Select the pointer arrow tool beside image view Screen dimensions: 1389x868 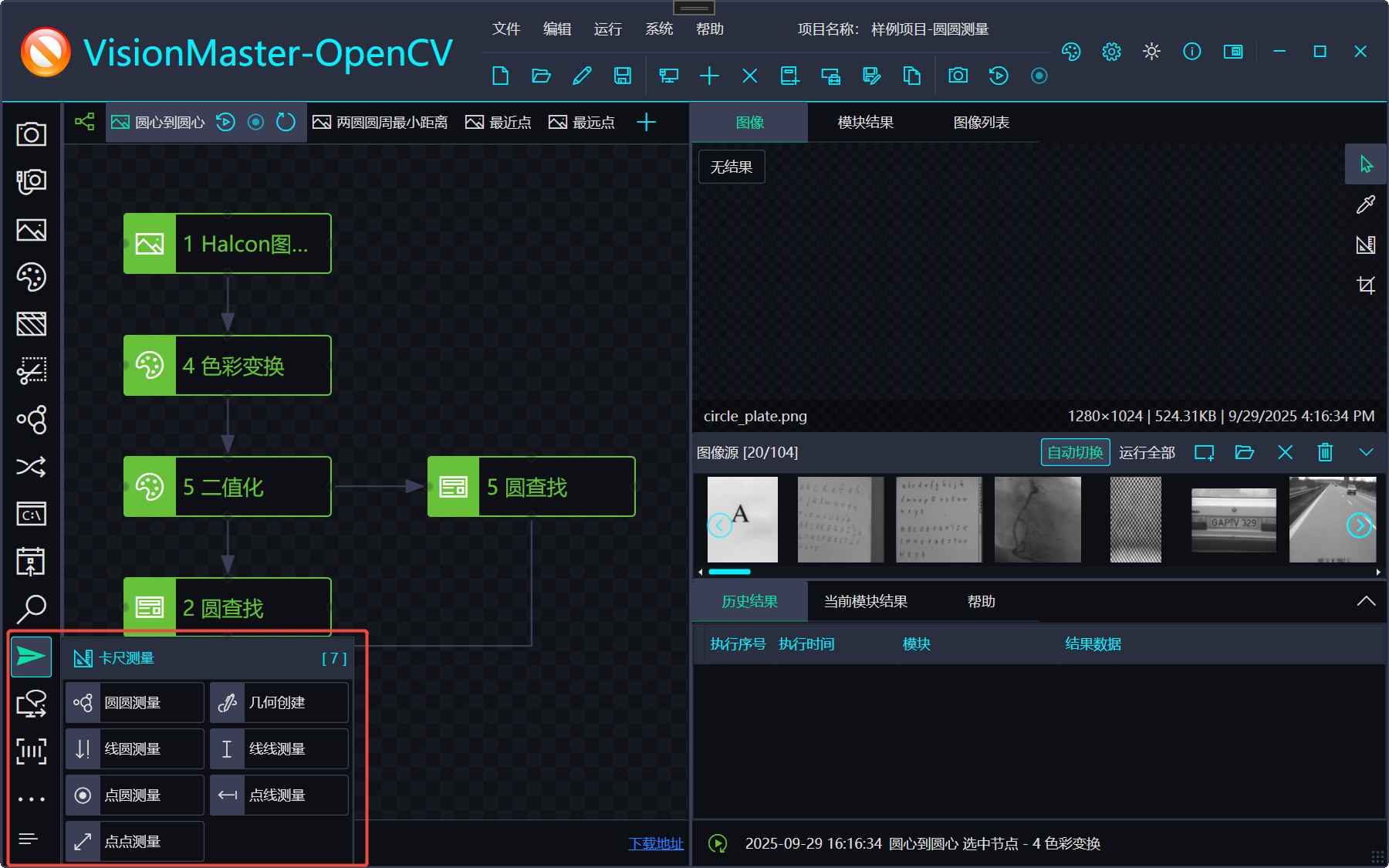pyautogui.click(x=1365, y=164)
